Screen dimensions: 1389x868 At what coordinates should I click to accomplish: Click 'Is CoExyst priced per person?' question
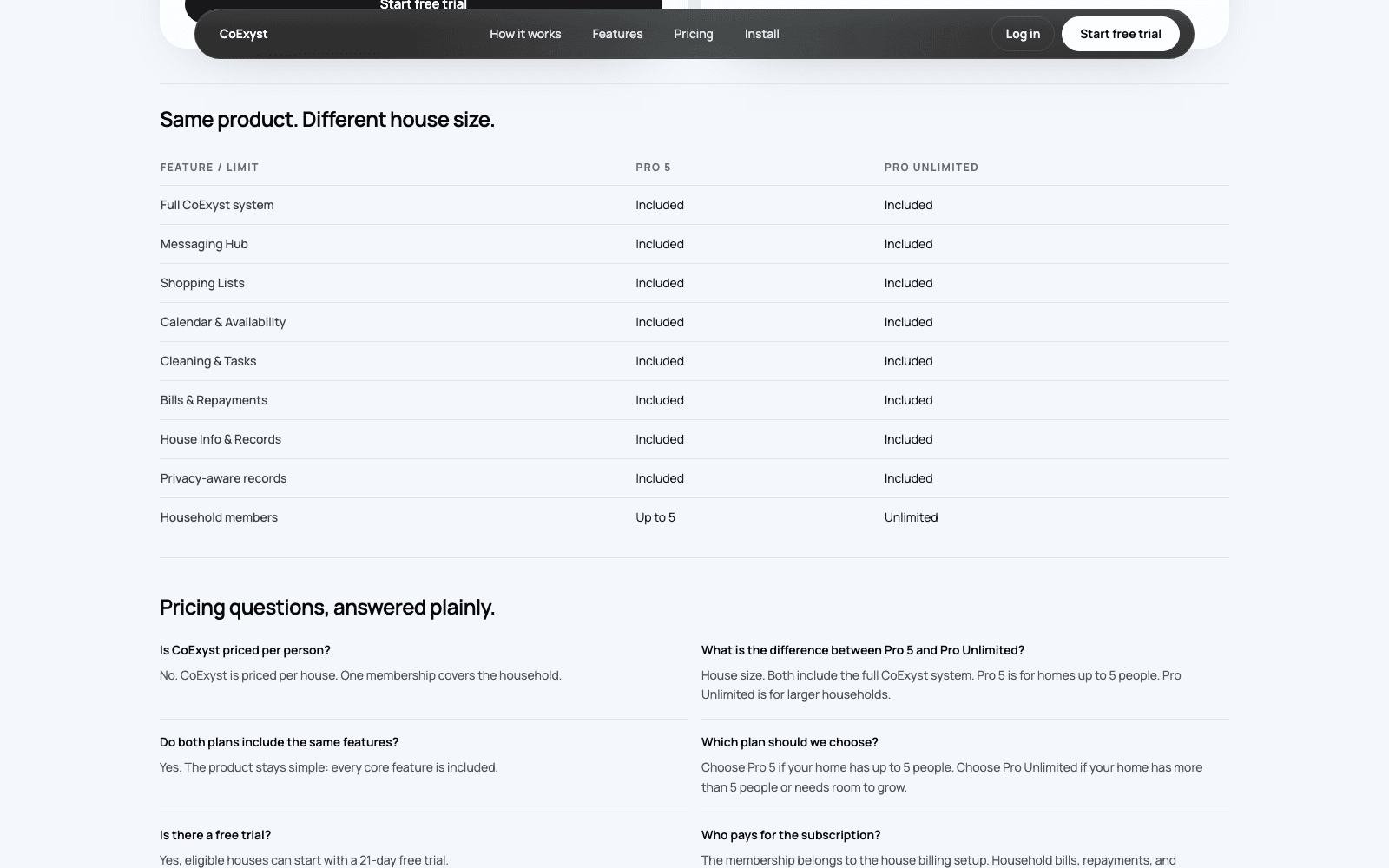pyautogui.click(x=245, y=650)
